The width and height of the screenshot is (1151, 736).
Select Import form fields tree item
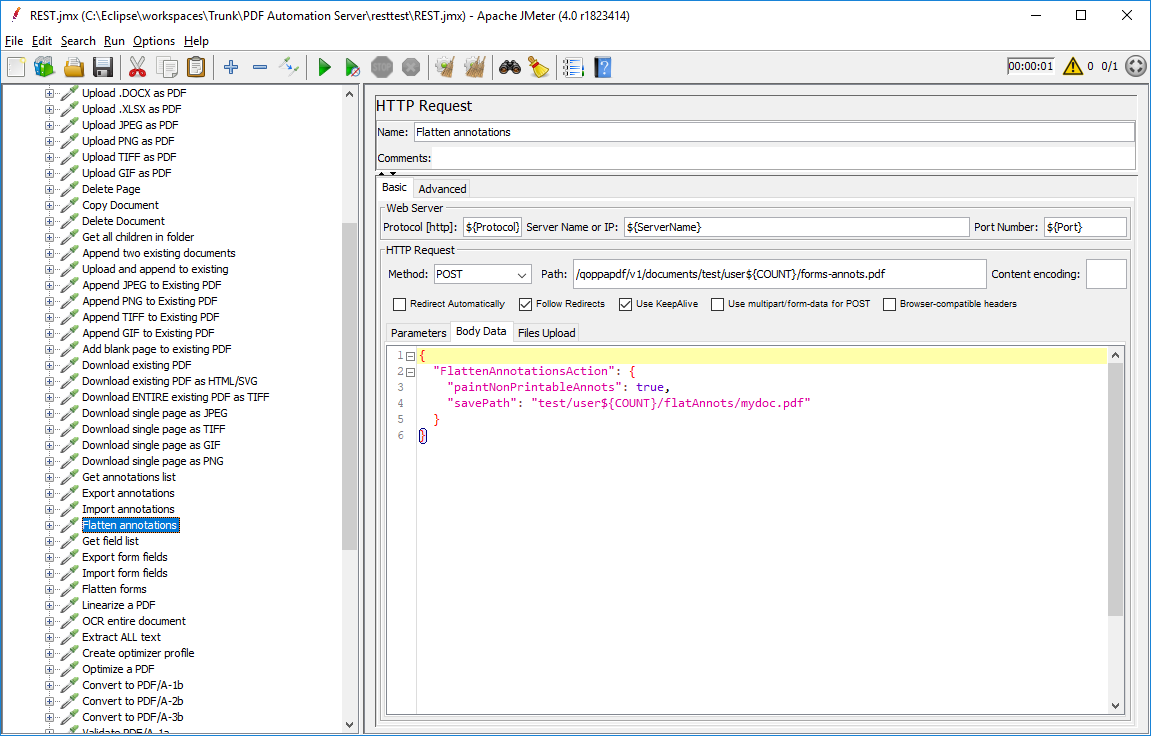pyautogui.click(x=125, y=573)
